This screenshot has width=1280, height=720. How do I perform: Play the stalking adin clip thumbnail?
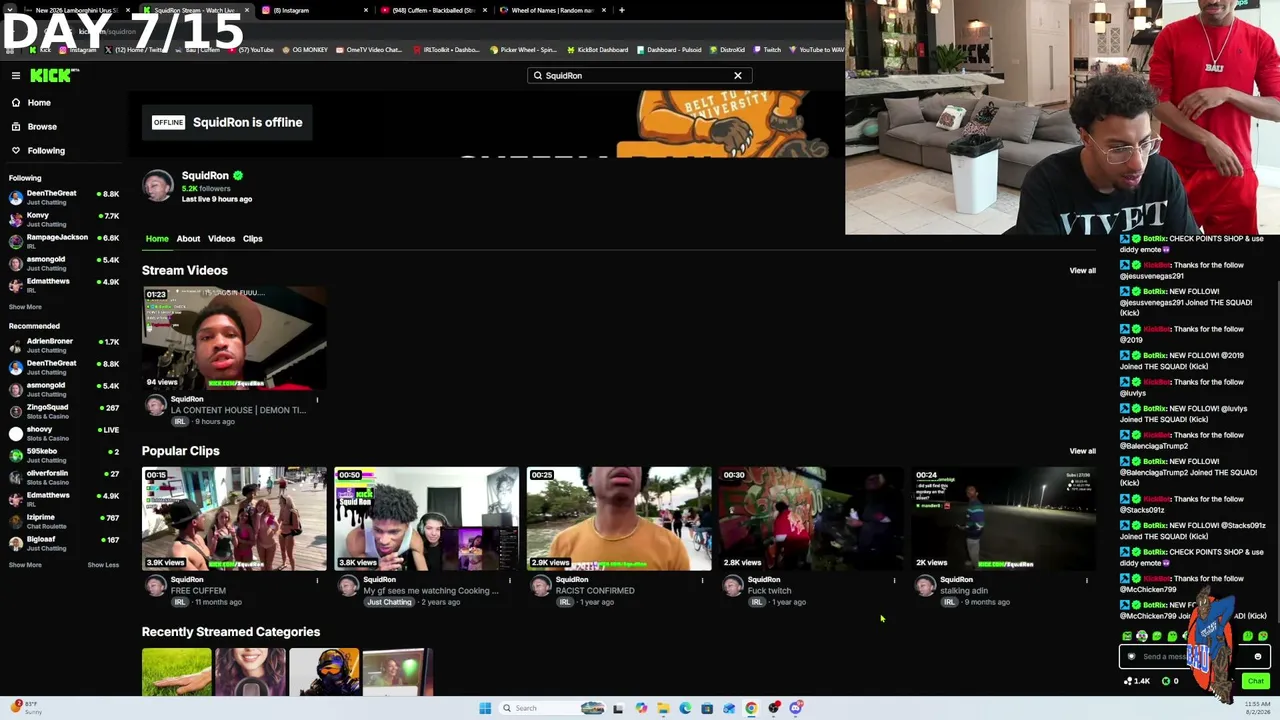click(x=1003, y=518)
